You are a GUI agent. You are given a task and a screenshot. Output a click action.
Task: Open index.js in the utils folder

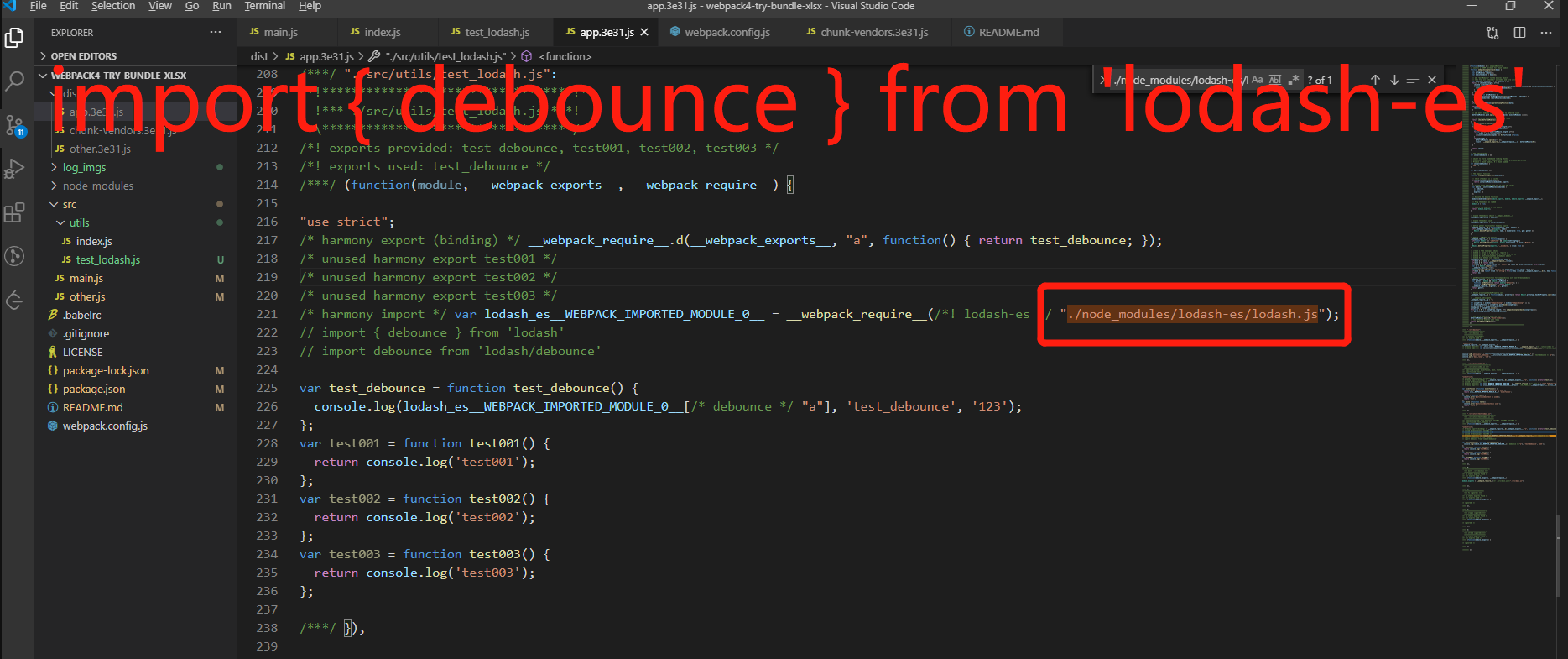tap(135, 241)
